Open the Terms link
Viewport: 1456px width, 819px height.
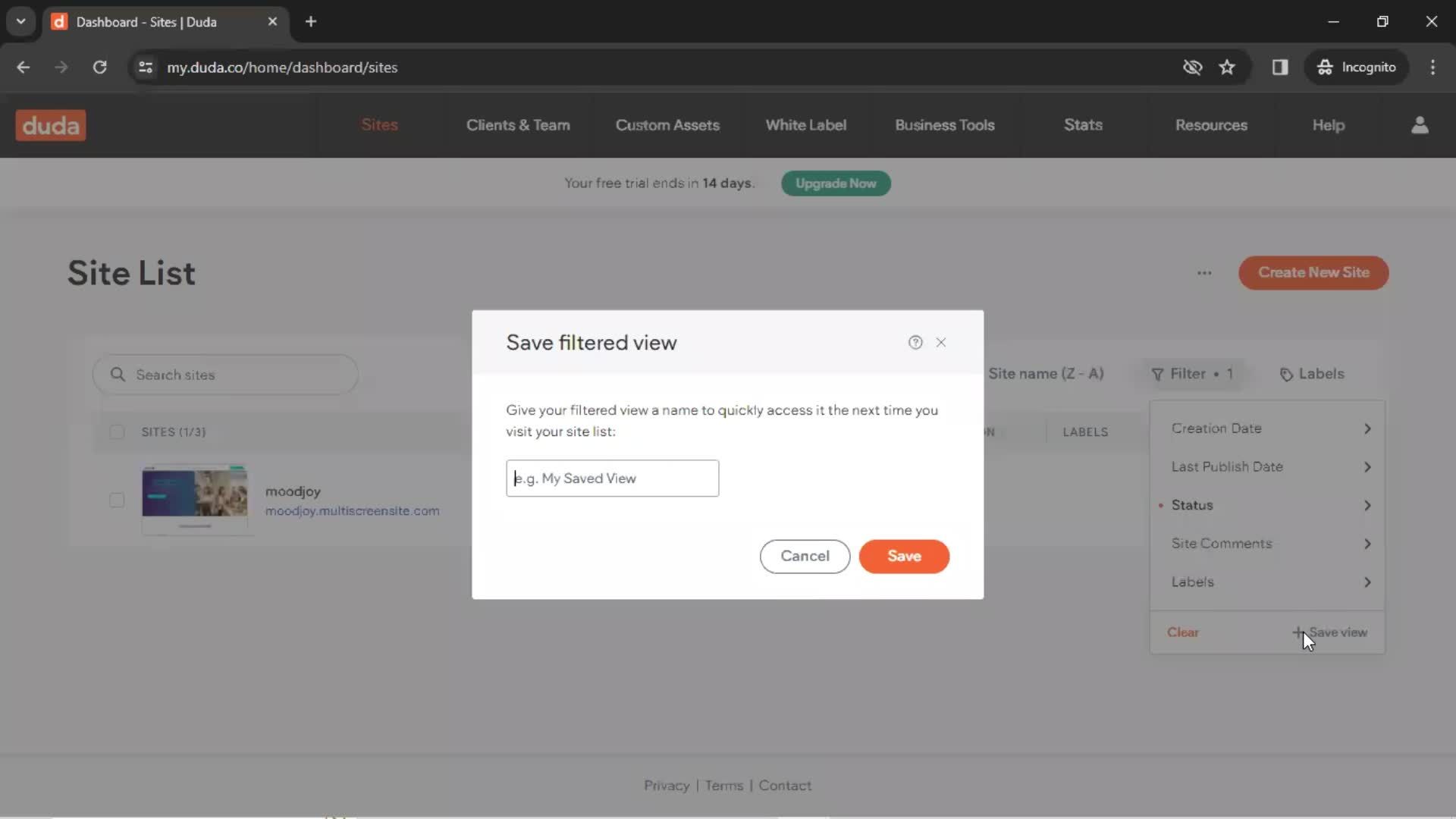723,786
